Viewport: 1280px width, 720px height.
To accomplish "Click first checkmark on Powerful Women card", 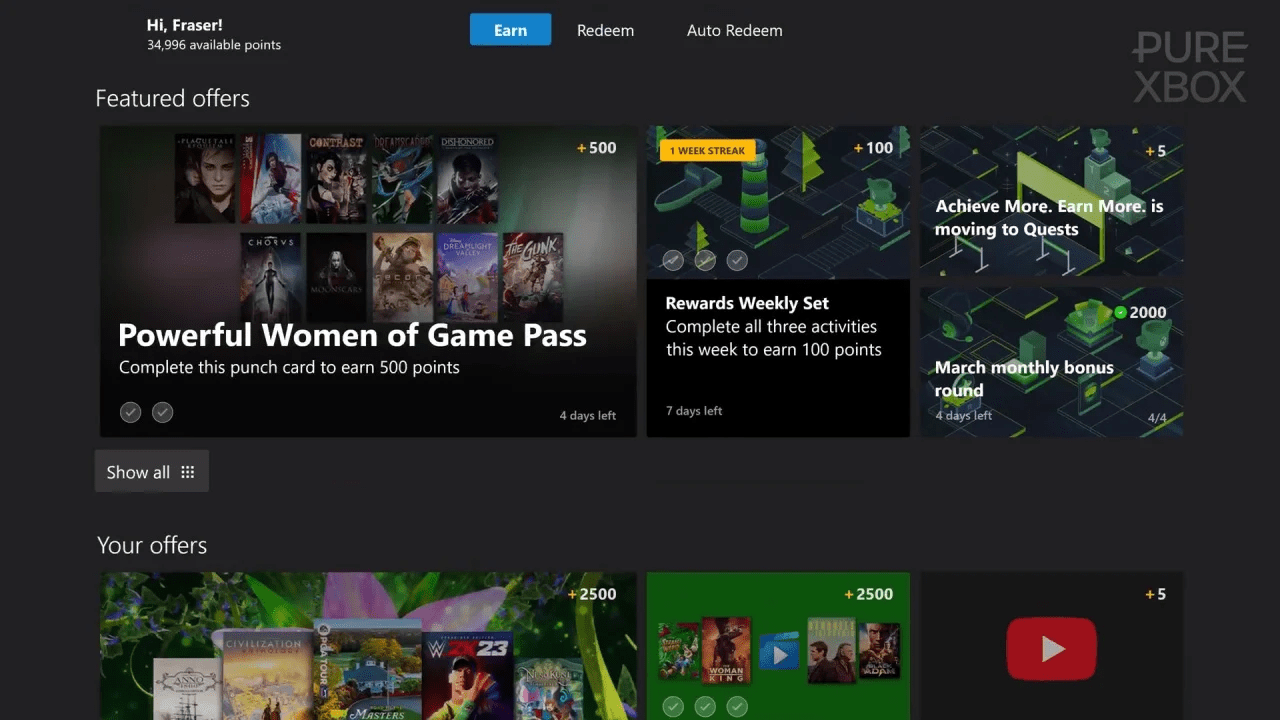I will tap(130, 412).
